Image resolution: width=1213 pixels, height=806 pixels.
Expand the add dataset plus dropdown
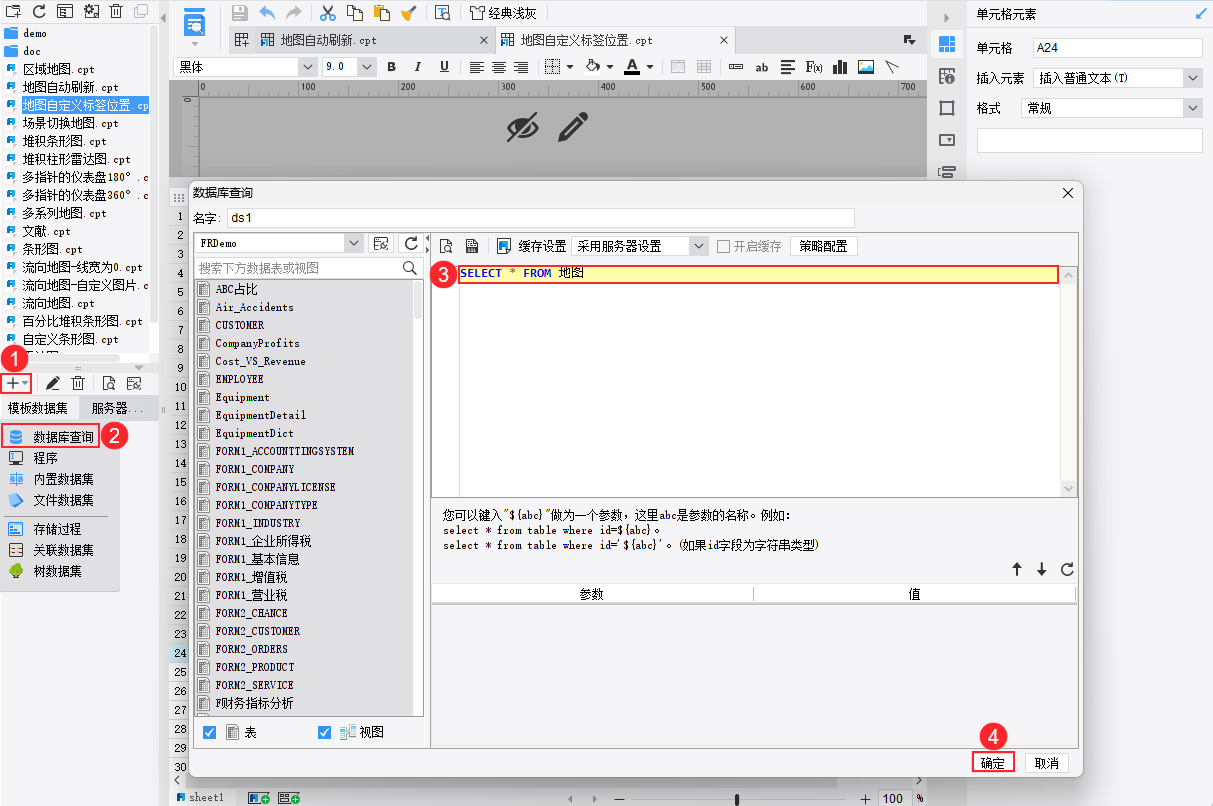point(16,383)
